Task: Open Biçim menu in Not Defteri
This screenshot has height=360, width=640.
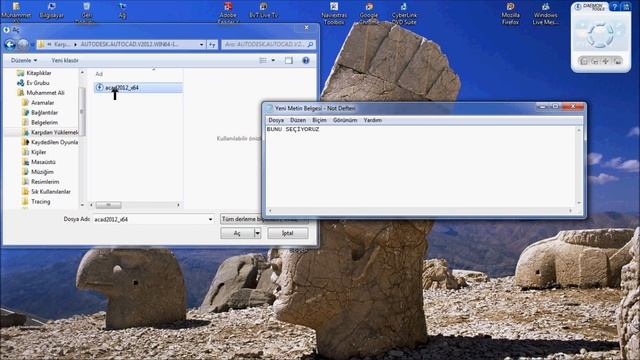Action: [319, 120]
